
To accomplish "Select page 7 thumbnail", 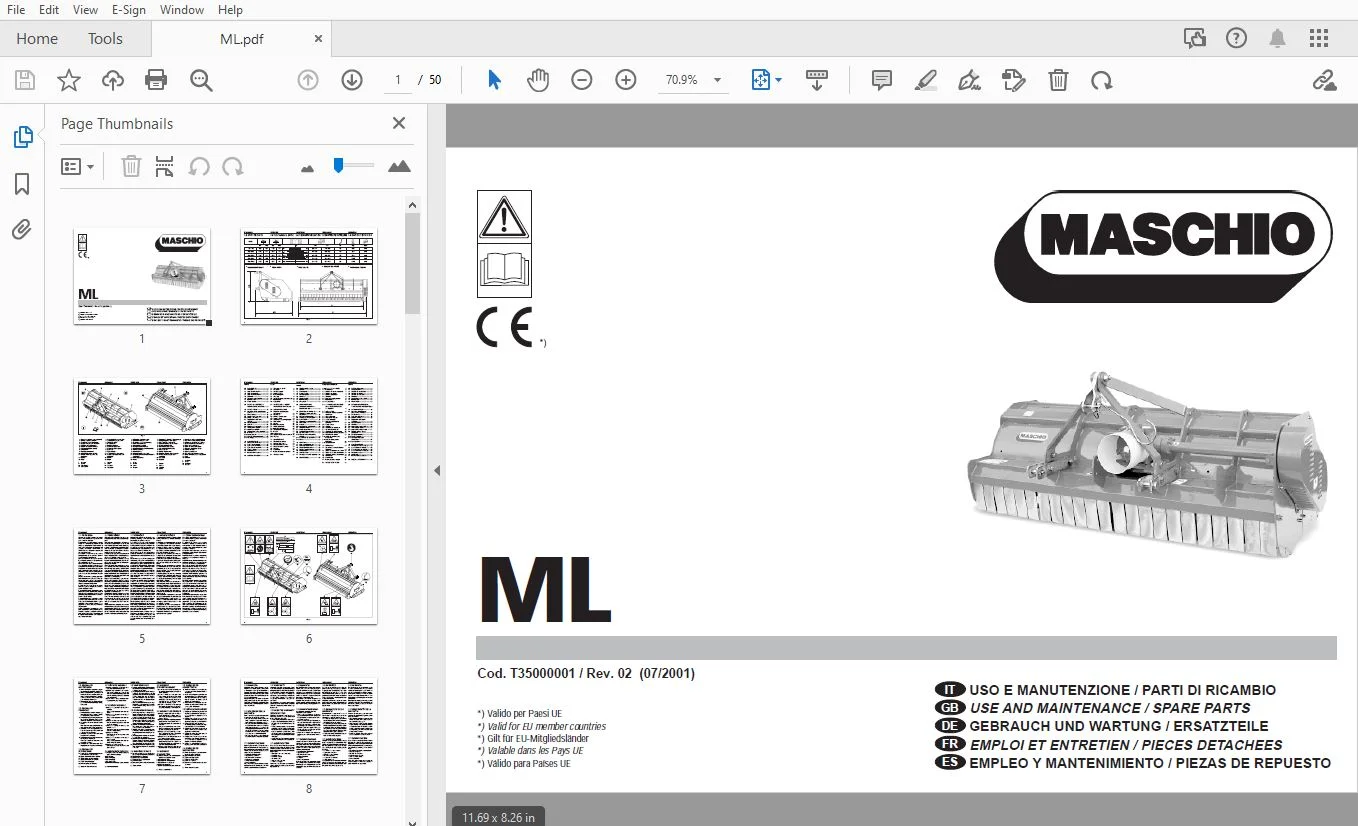I will [x=142, y=726].
